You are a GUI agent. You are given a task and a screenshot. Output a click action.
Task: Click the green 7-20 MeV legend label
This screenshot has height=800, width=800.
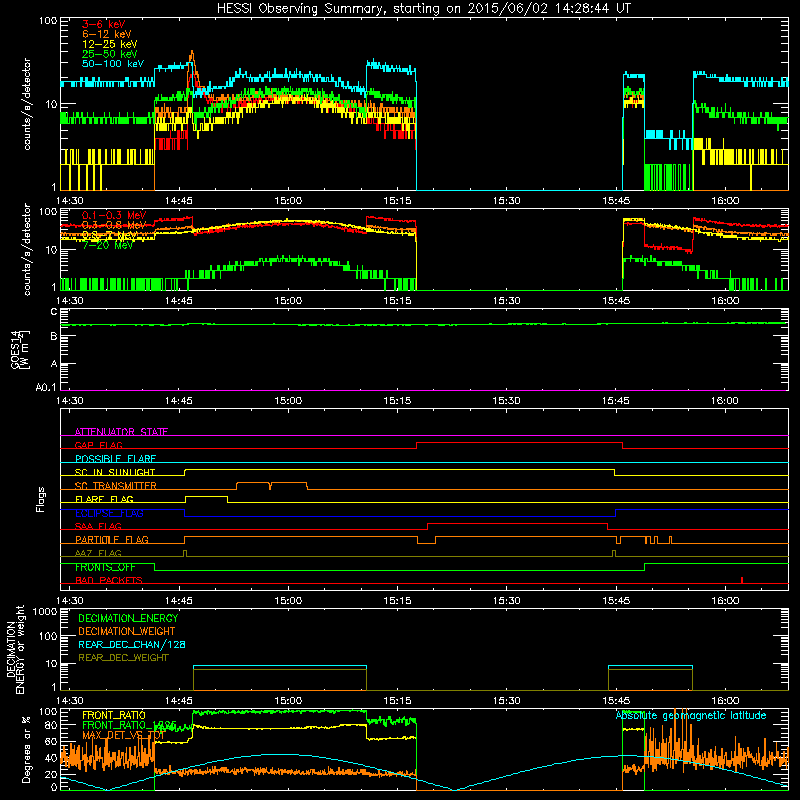click(108, 245)
